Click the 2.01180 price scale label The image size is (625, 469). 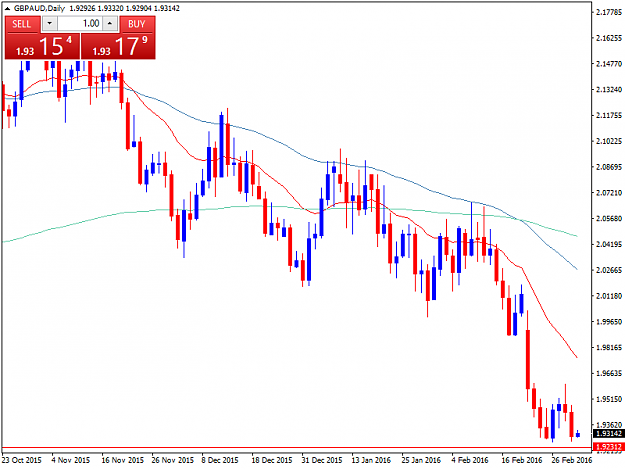[609, 296]
